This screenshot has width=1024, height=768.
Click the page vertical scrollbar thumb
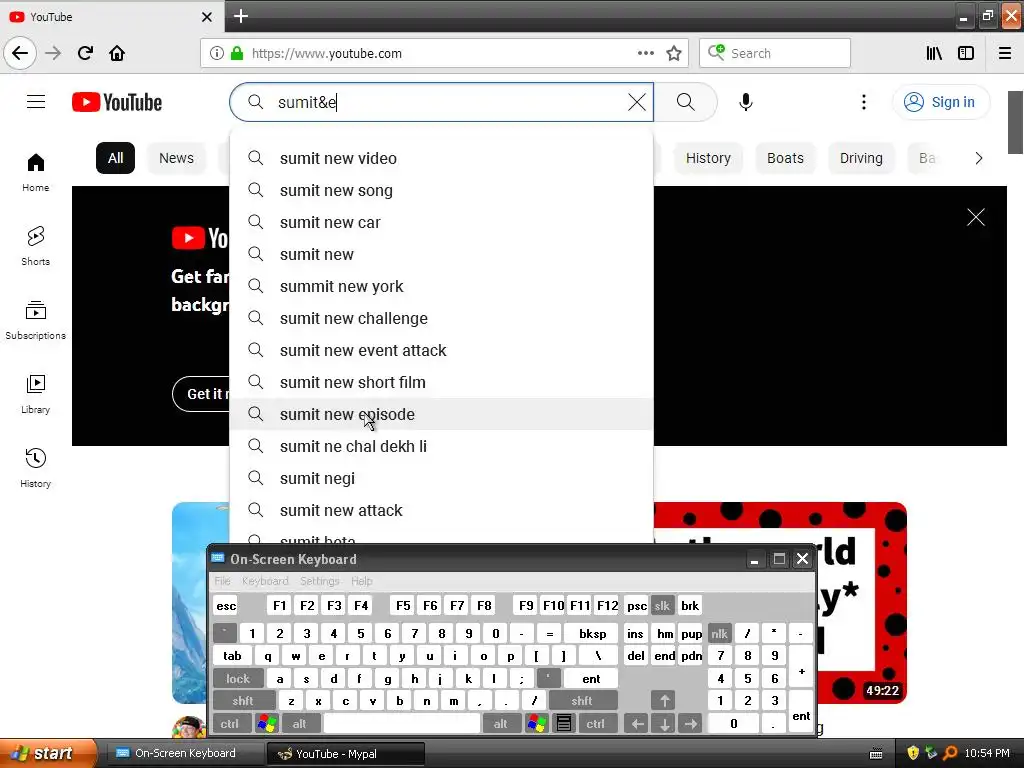pyautogui.click(x=1016, y=122)
